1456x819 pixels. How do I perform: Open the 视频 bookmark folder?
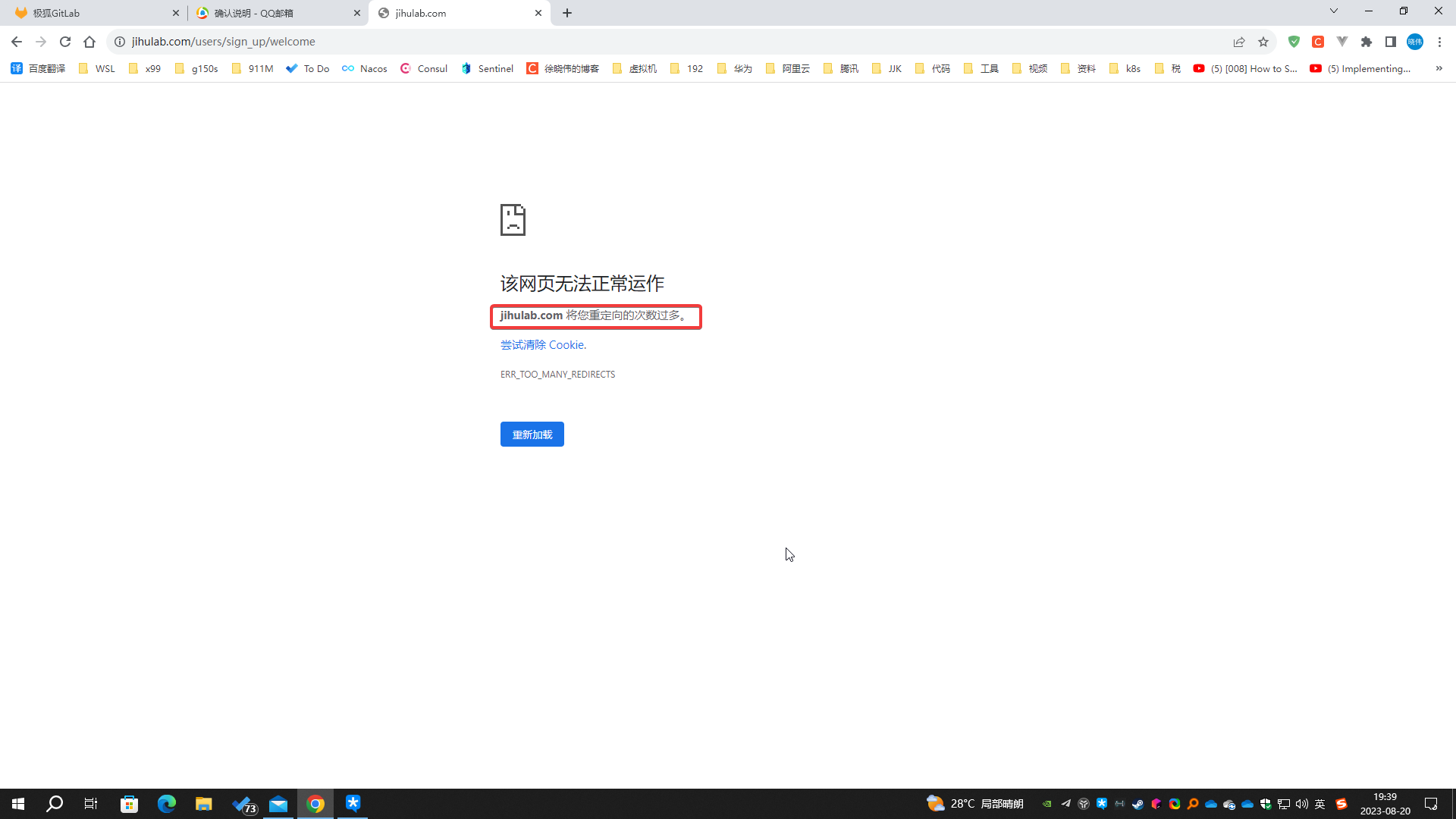pos(1030,68)
